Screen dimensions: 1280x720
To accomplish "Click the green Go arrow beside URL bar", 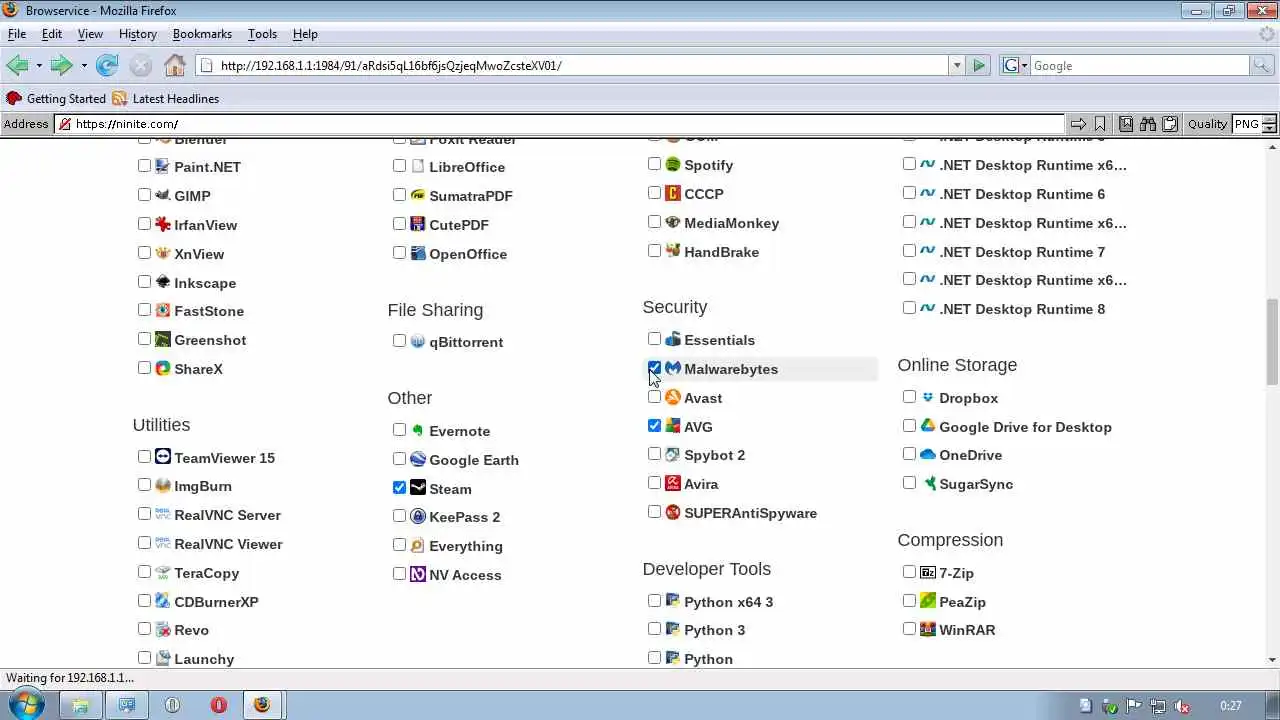I will (x=979, y=66).
